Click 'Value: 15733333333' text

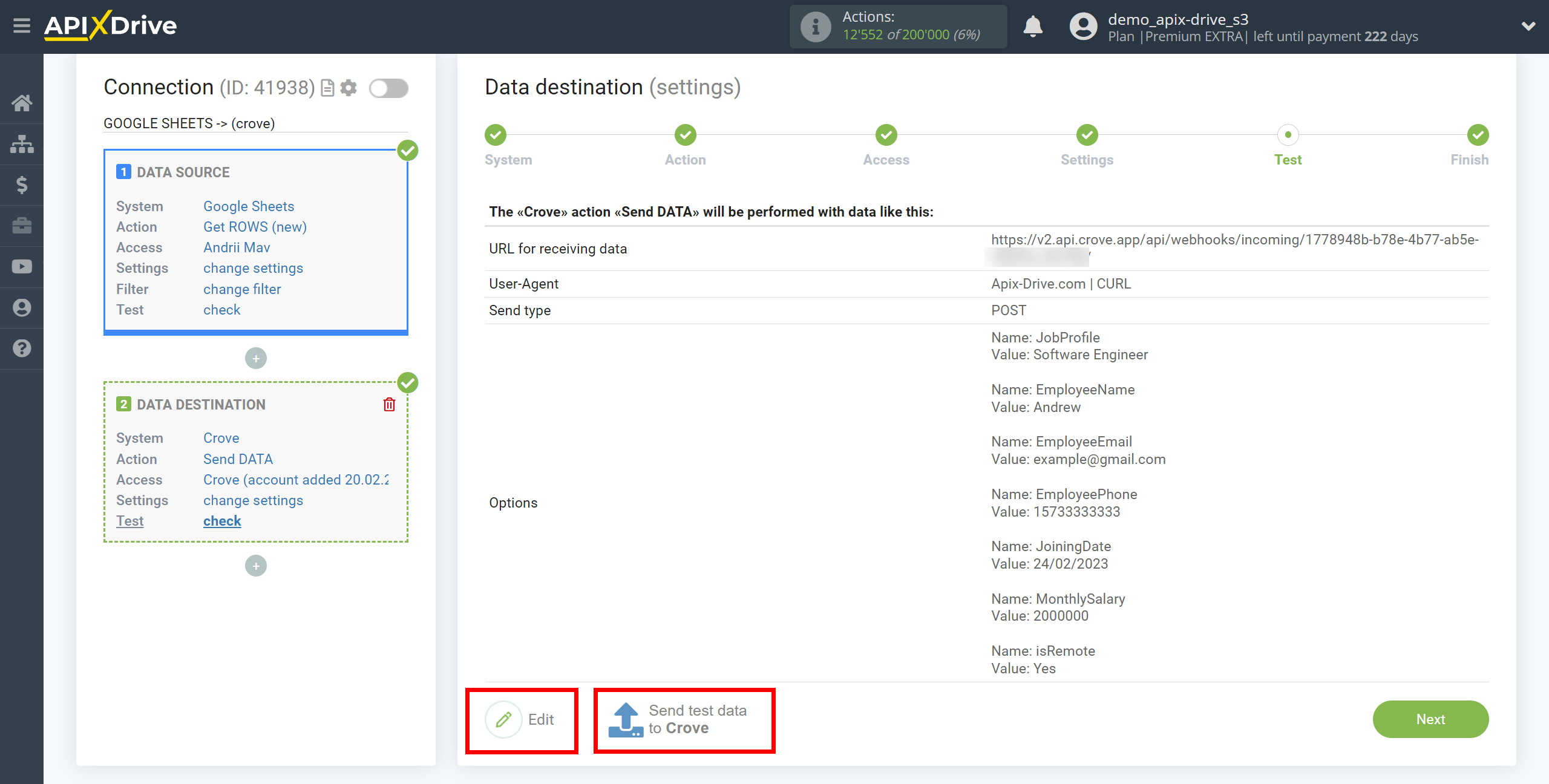coord(1056,512)
